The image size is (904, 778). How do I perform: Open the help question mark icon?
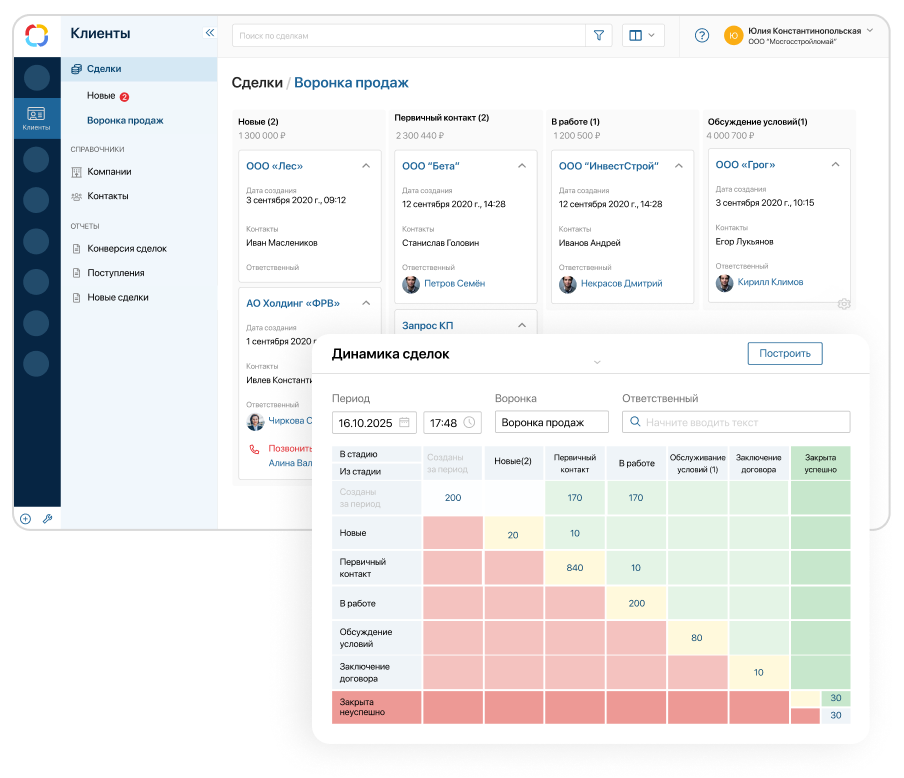pyautogui.click(x=702, y=35)
